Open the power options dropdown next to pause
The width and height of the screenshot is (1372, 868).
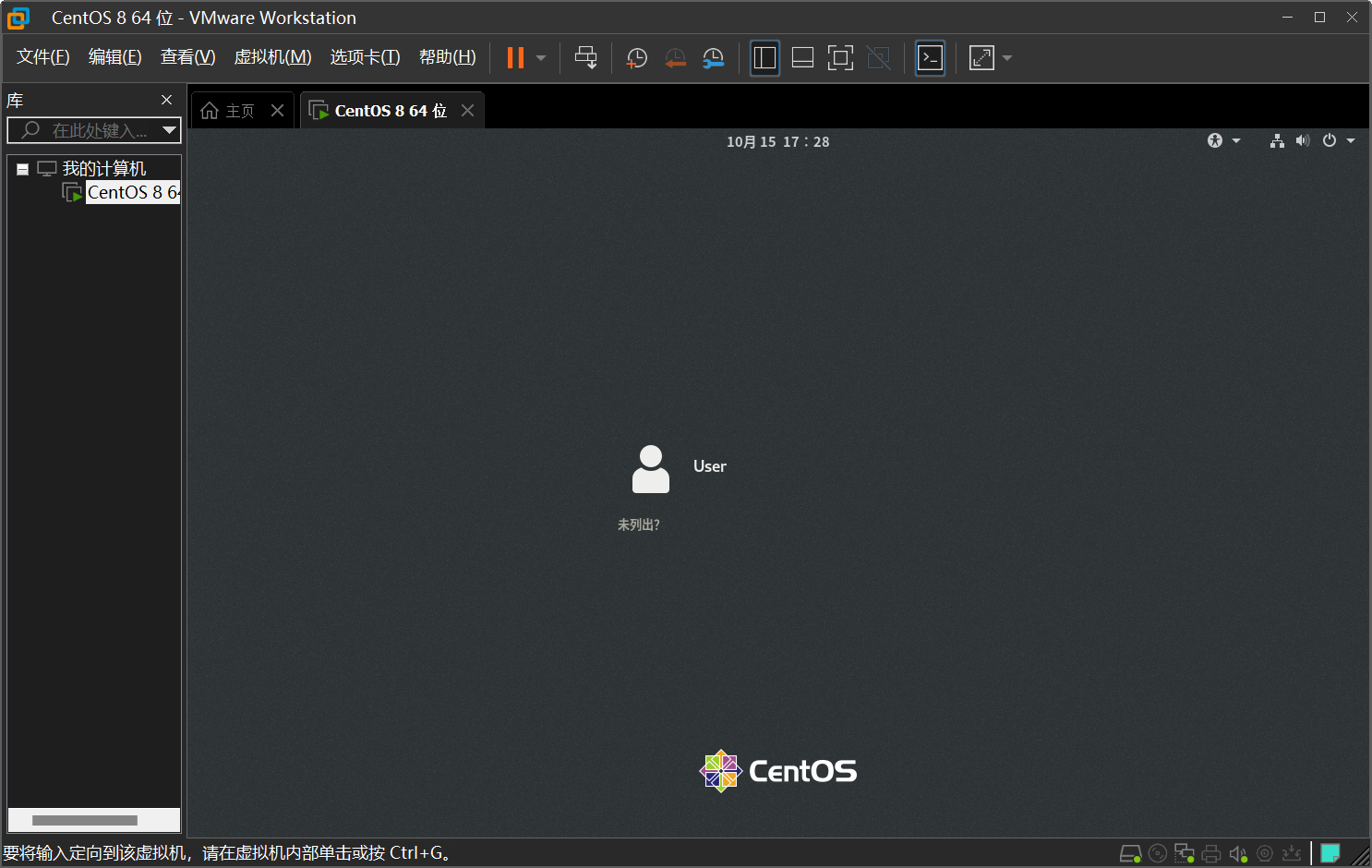(541, 58)
